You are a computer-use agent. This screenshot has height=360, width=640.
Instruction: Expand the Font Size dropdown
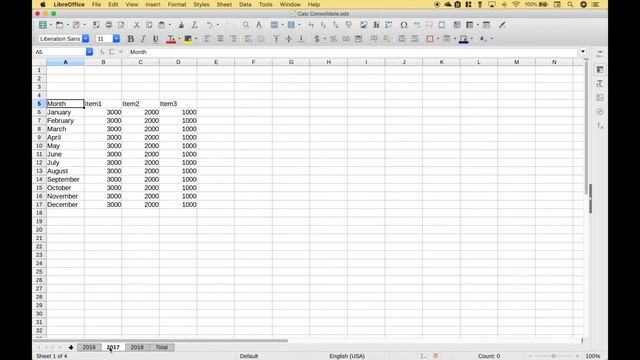click(116, 38)
